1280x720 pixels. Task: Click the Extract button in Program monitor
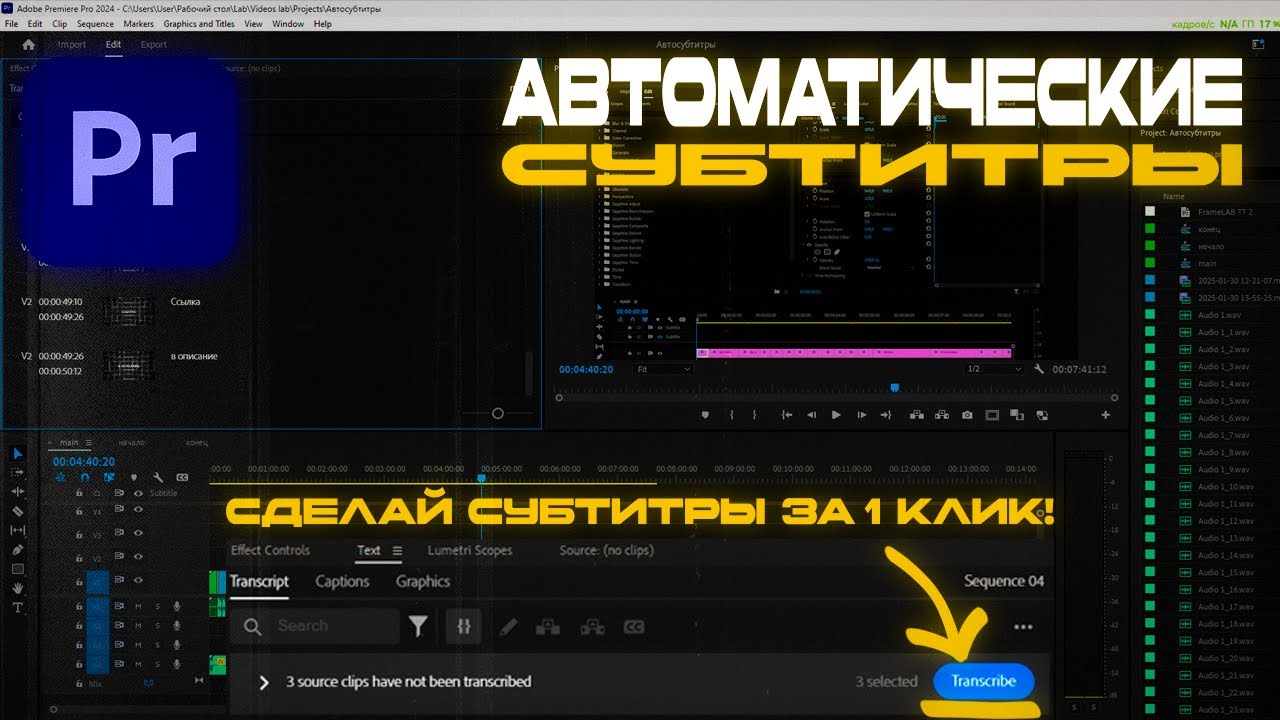point(942,415)
